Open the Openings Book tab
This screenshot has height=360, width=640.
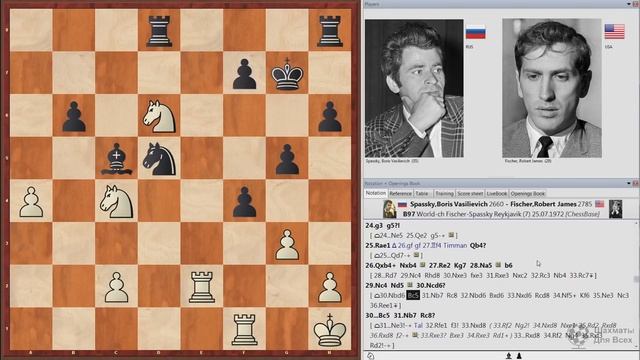pyautogui.click(x=528, y=193)
